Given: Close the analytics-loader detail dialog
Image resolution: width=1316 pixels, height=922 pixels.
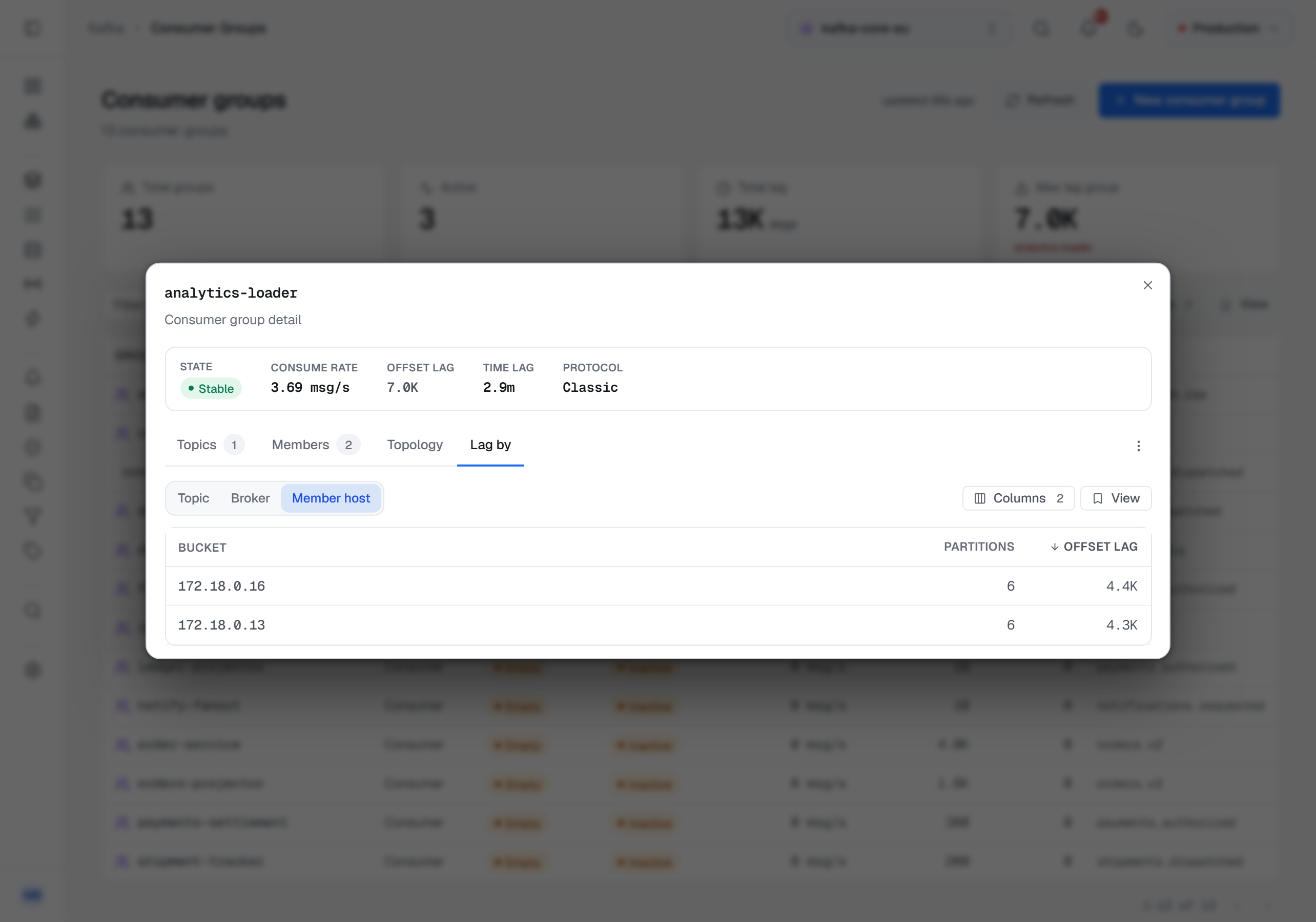Looking at the screenshot, I should (1147, 285).
